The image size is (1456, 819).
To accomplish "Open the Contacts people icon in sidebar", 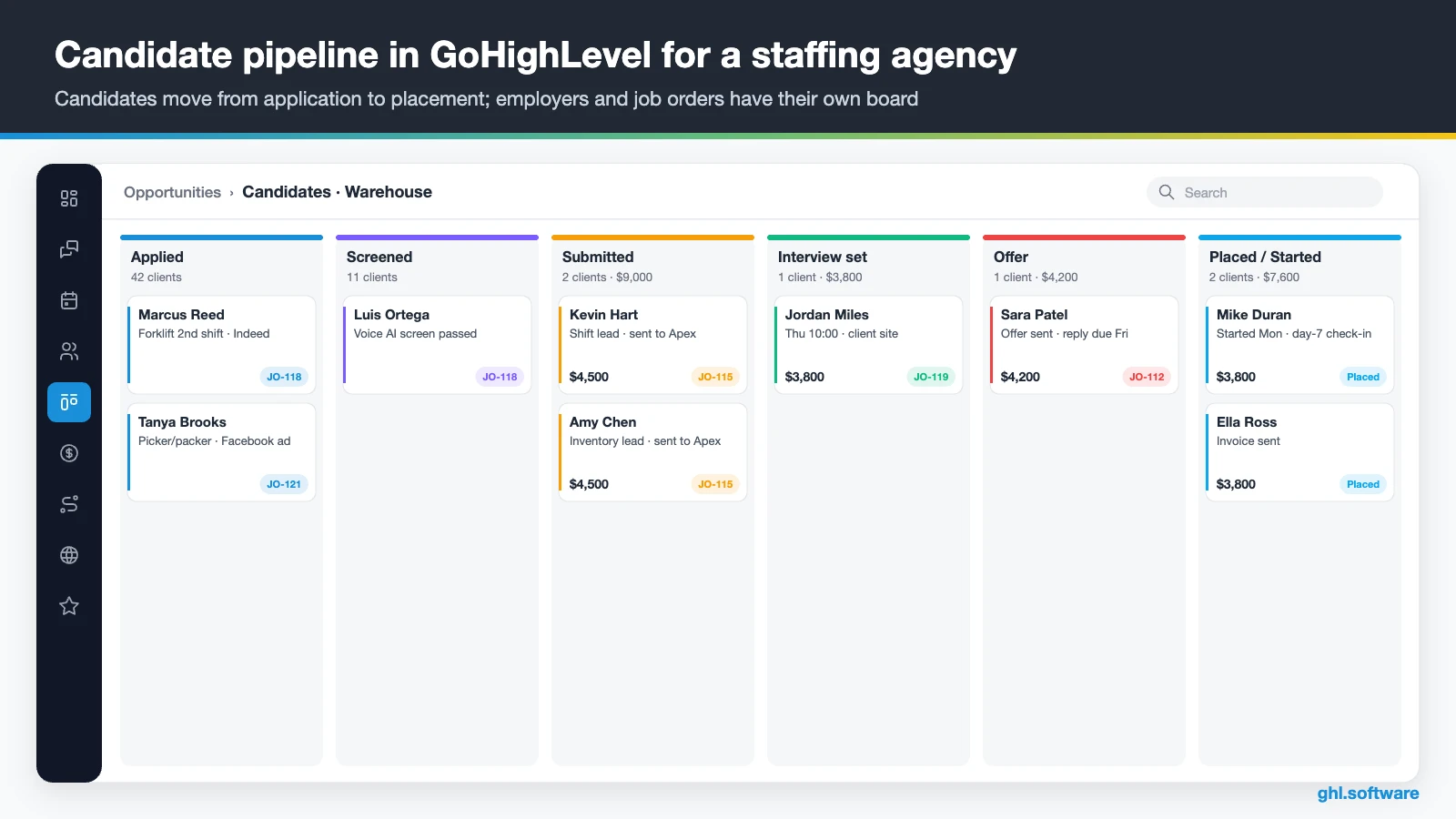I will click(69, 351).
